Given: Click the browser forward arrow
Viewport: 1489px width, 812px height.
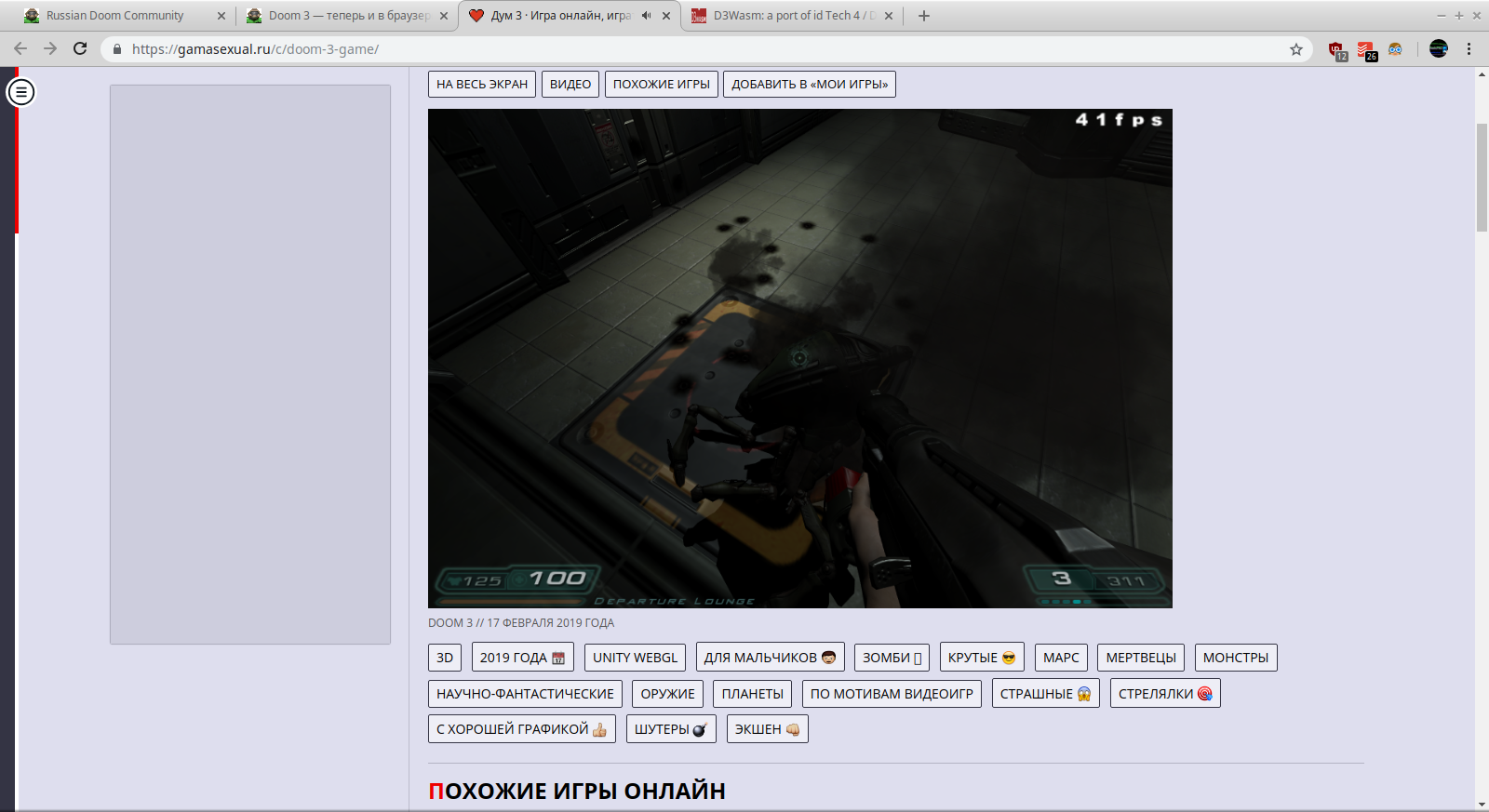Looking at the screenshot, I should click(x=50, y=48).
